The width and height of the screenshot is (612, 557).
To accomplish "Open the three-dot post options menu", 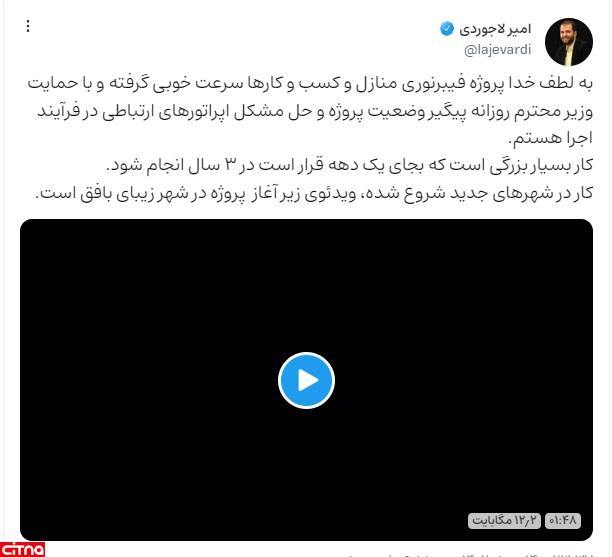I will click(28, 26).
